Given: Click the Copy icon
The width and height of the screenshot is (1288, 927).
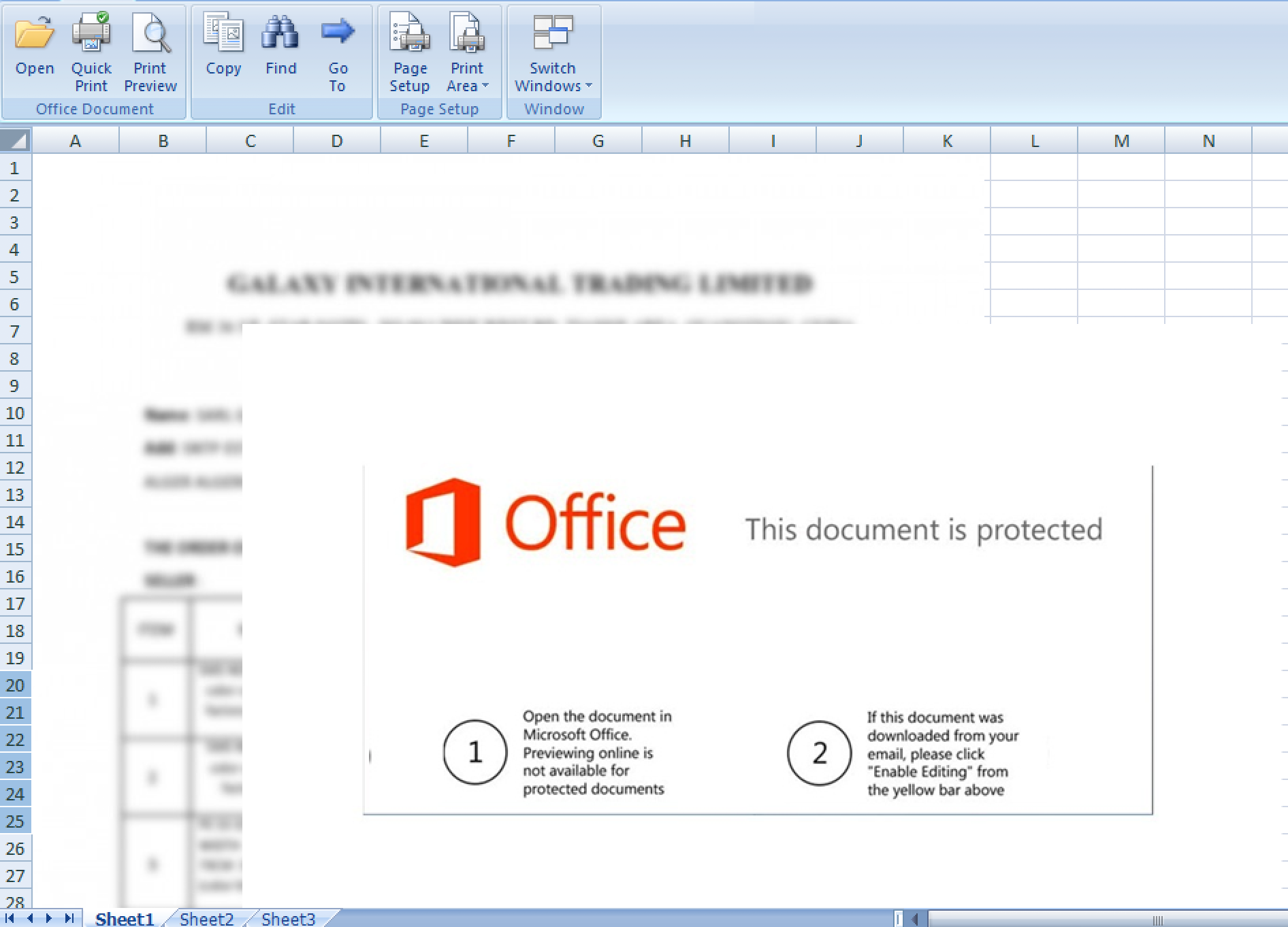Looking at the screenshot, I should (223, 33).
